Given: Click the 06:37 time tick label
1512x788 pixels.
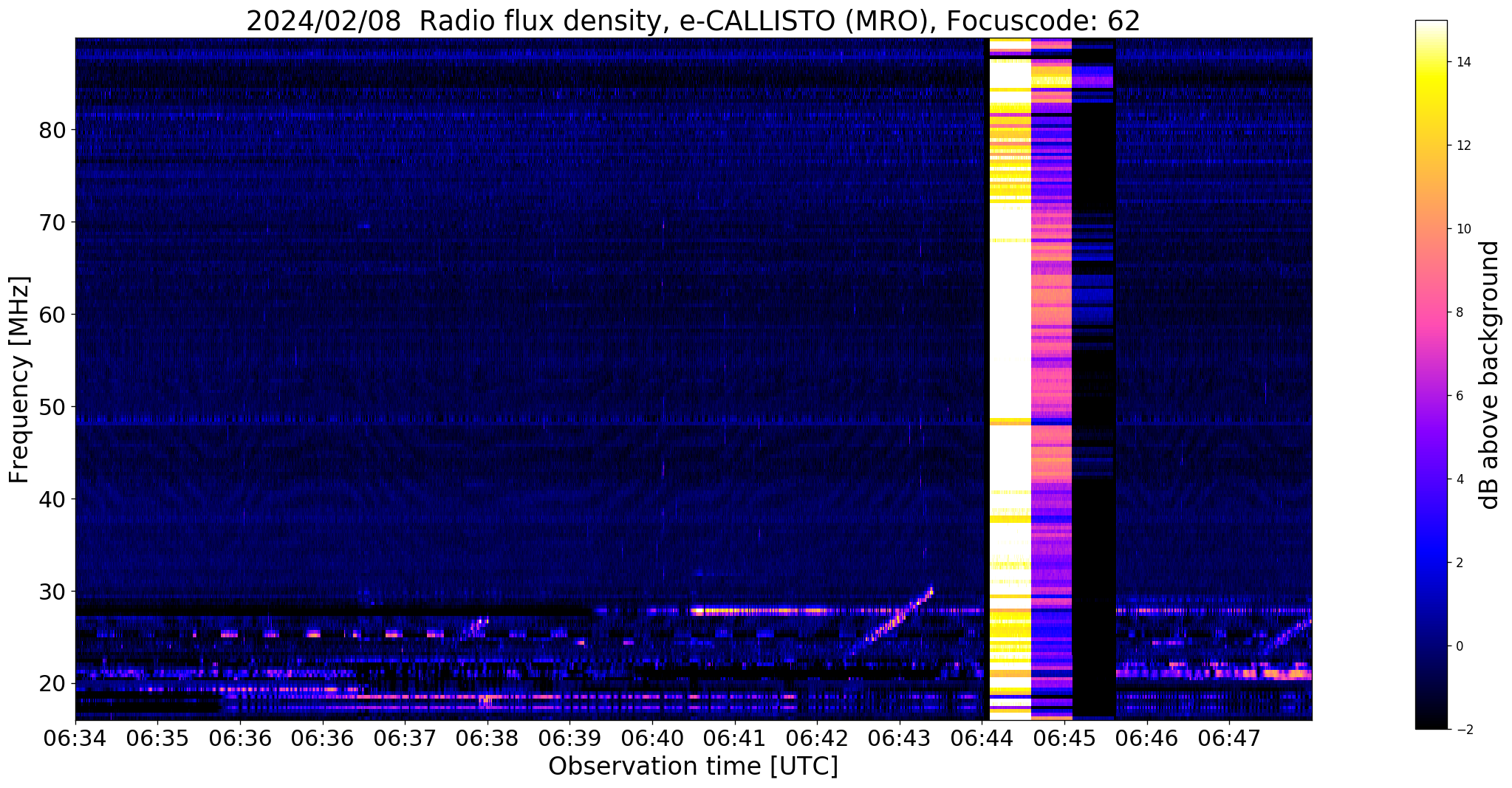Looking at the screenshot, I should (x=405, y=737).
